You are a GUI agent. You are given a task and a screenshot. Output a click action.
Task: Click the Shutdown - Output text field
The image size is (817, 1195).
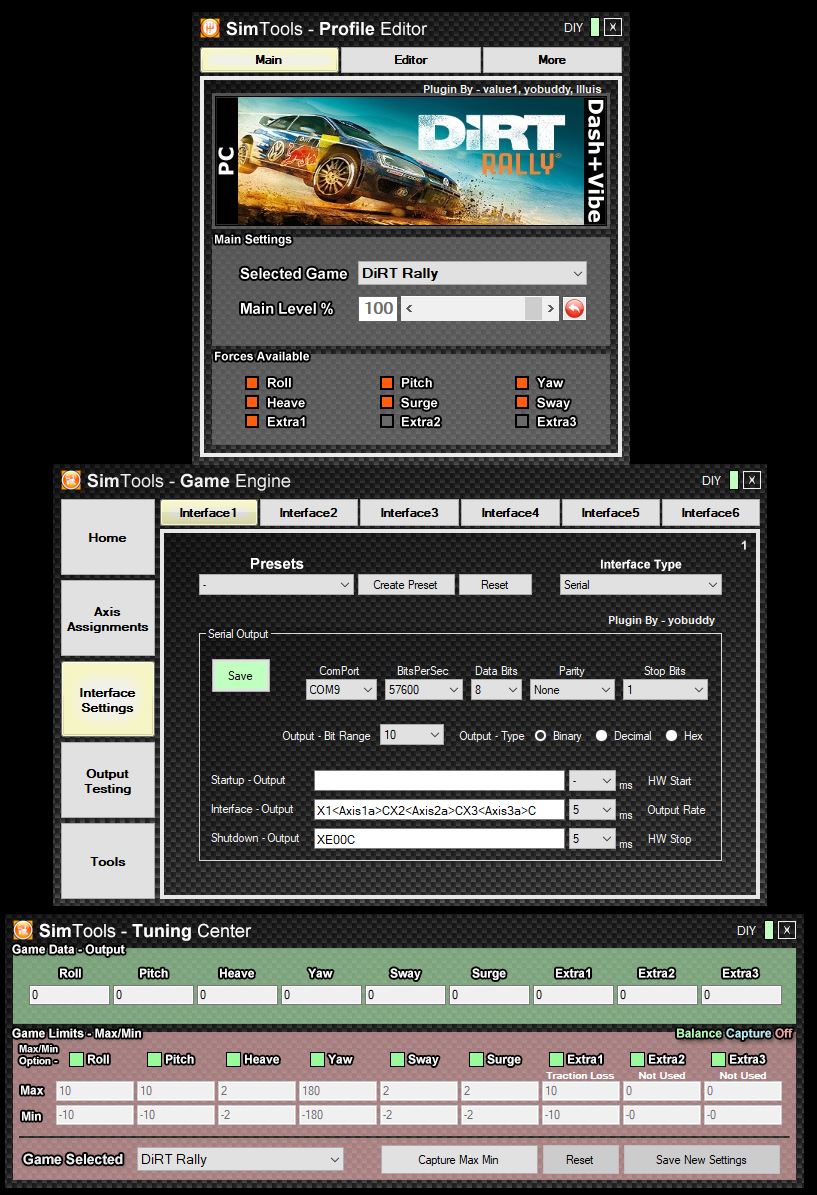point(439,838)
